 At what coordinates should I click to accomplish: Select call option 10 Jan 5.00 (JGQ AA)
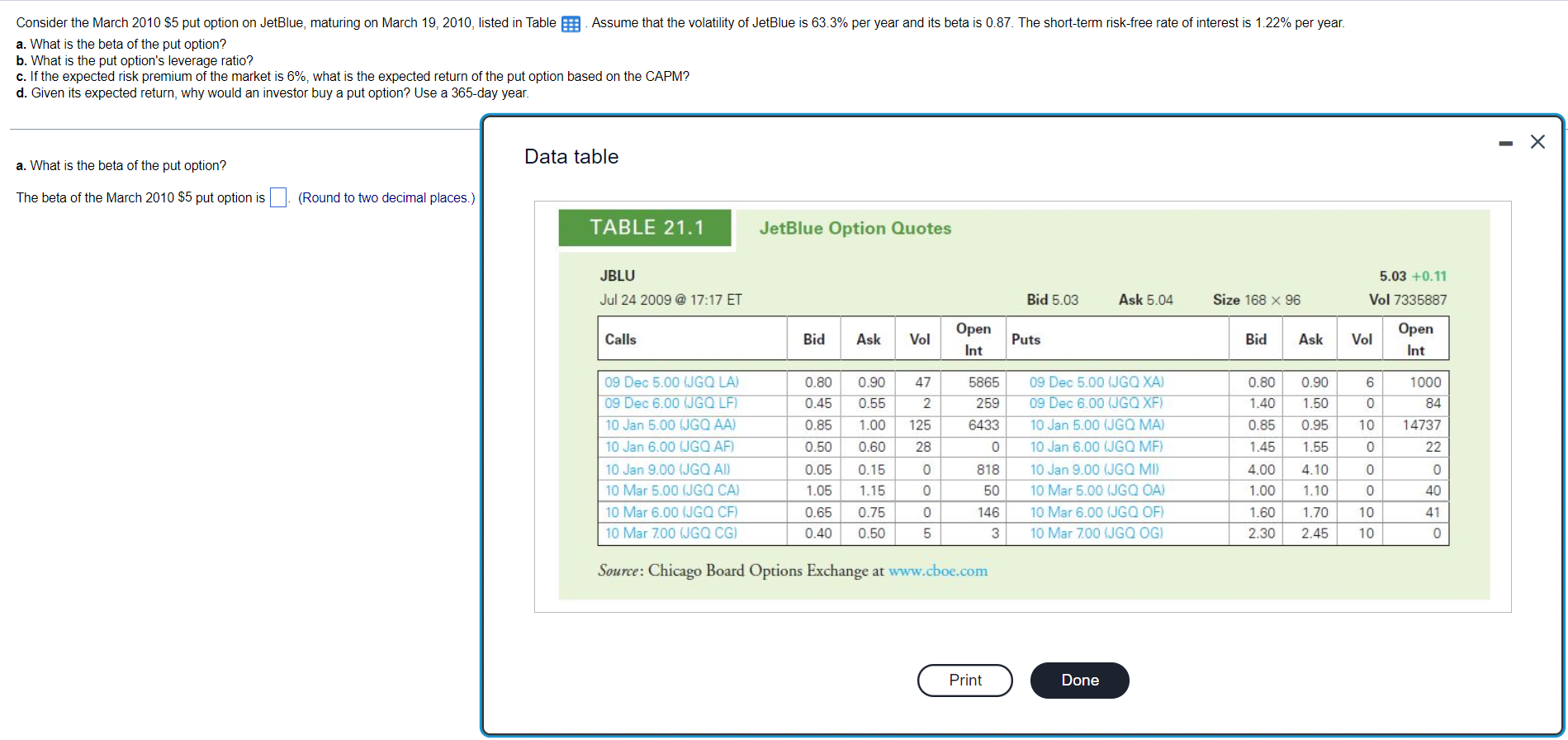click(670, 425)
